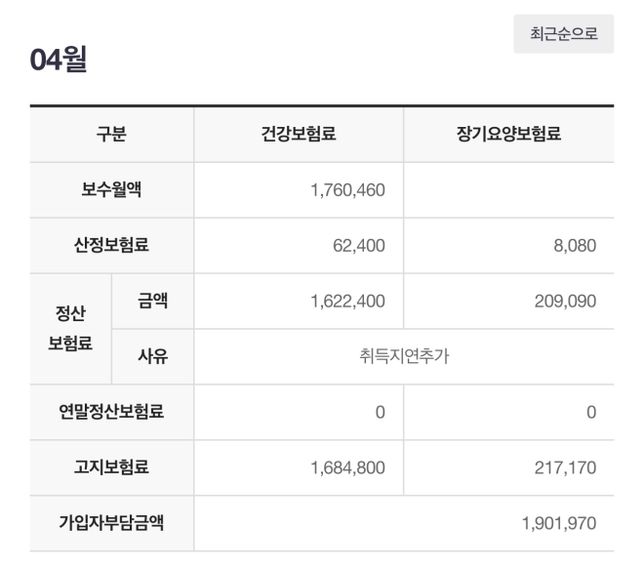Click the 1,760,460 보수월액 value
Viewport: 644px width, 567px height.
[348, 190]
